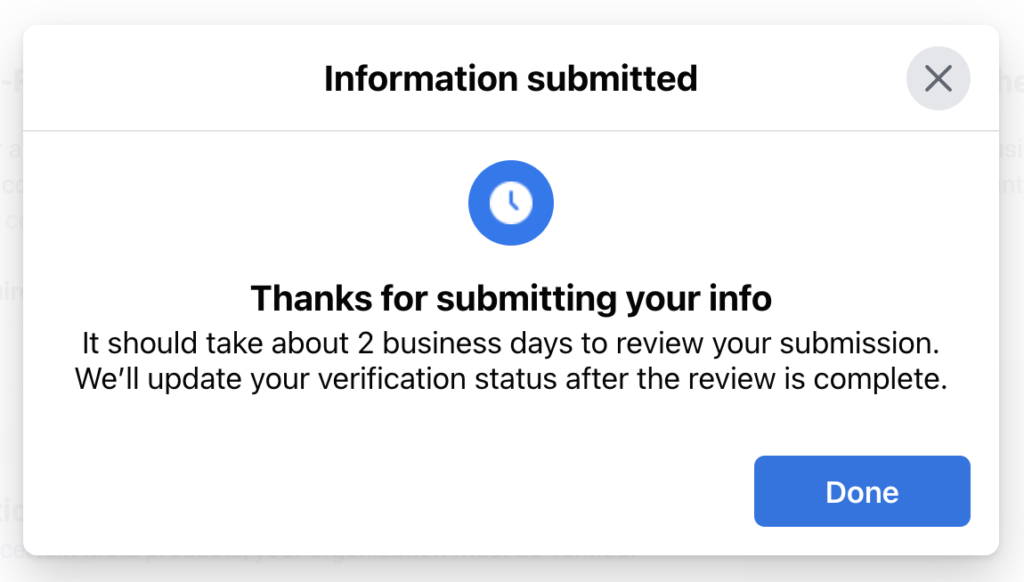This screenshot has height=582, width=1024.
Task: Click the blue clock pending icon
Action: [x=511, y=202]
